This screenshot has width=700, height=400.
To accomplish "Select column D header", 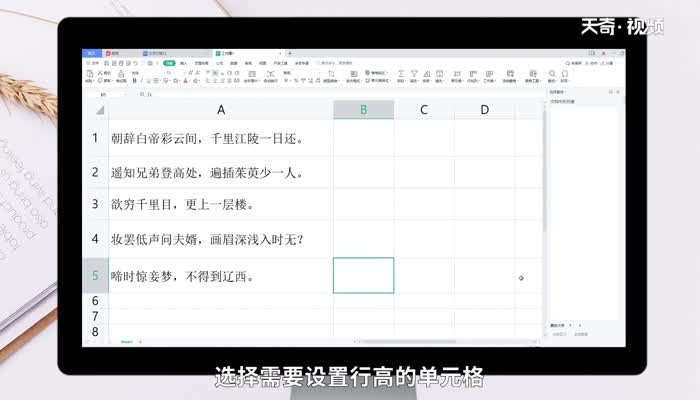I will 484,110.
